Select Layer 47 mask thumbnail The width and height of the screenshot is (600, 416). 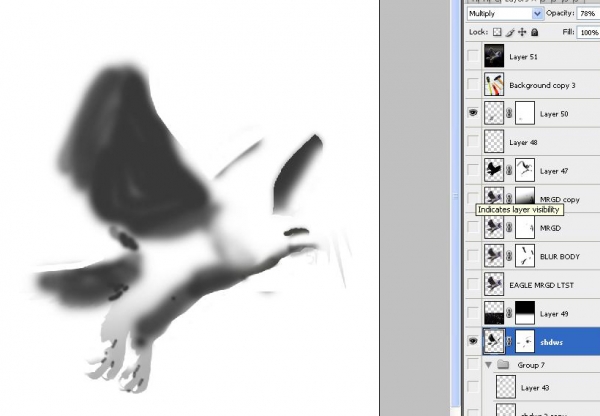pos(525,170)
